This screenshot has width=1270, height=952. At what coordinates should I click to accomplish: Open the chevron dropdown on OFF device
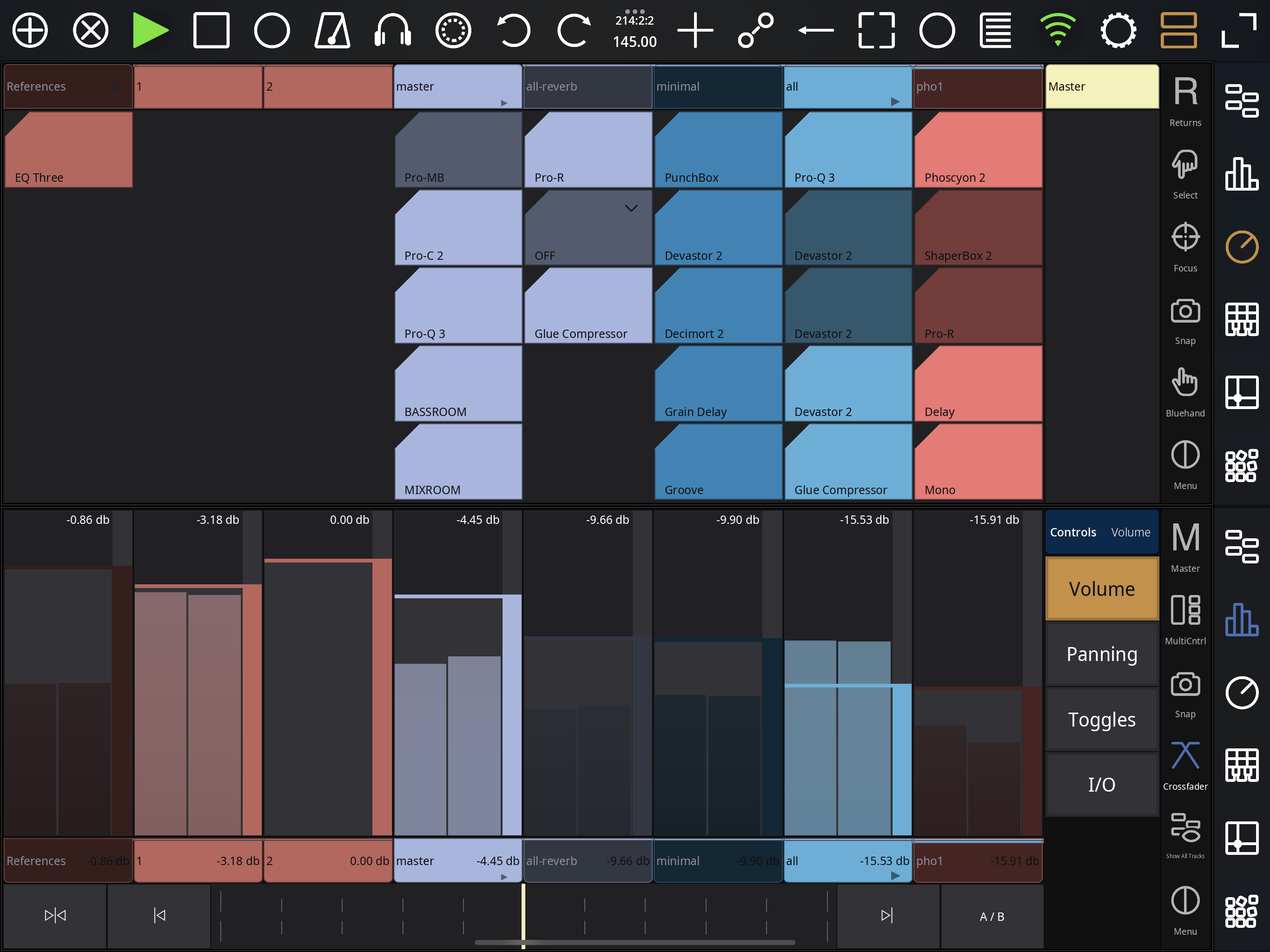[631, 208]
